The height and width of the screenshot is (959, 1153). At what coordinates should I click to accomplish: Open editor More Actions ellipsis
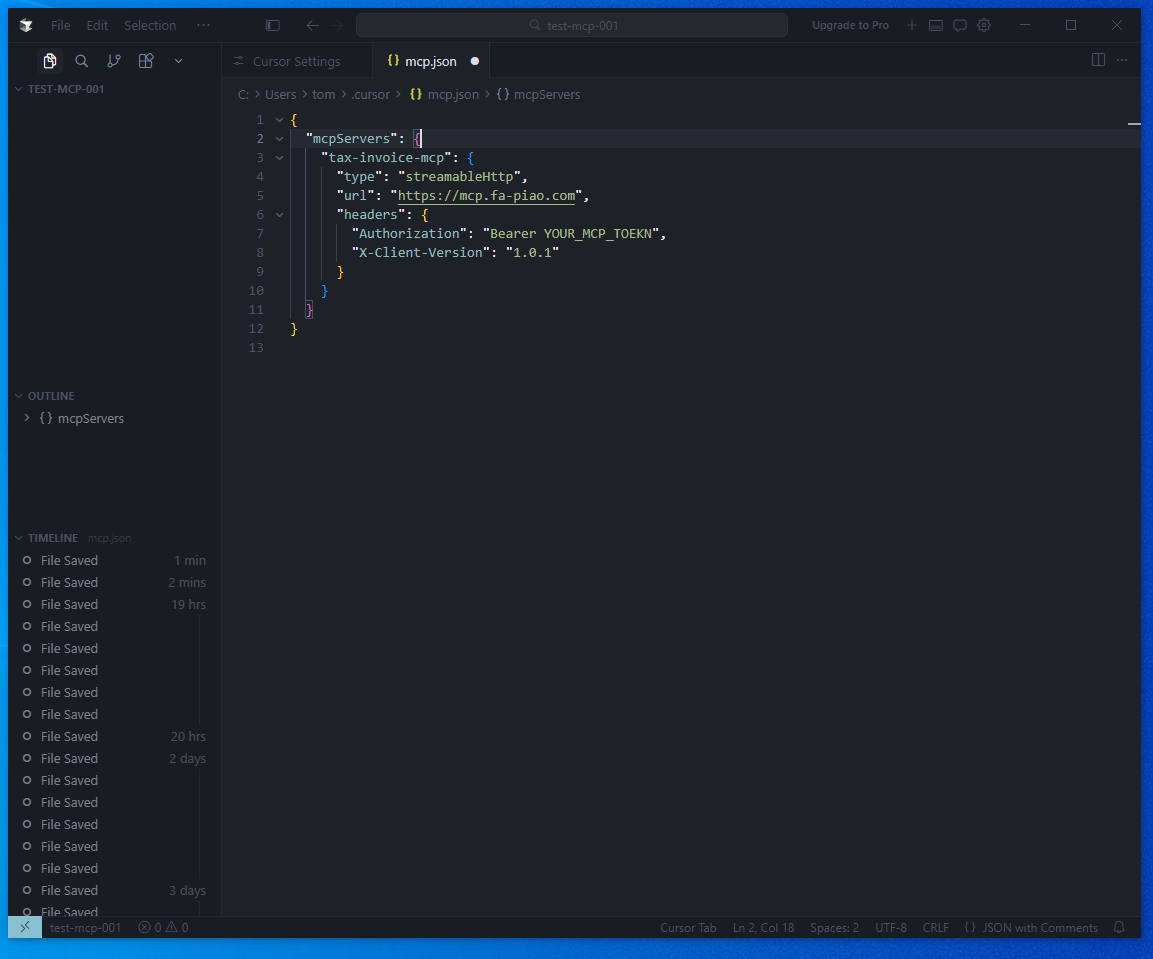[1121, 60]
